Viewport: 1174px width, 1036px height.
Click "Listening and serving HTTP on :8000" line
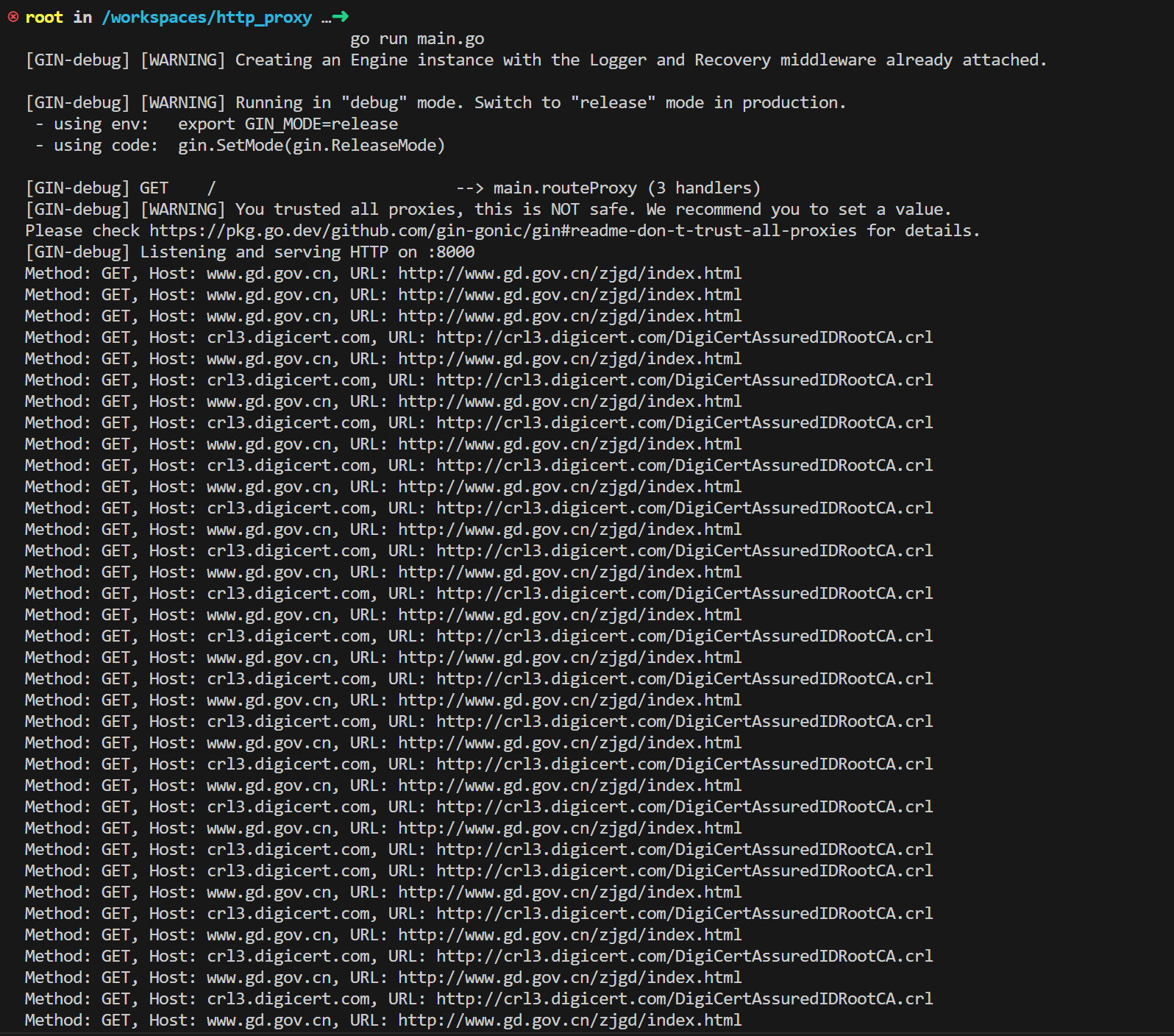click(250, 252)
